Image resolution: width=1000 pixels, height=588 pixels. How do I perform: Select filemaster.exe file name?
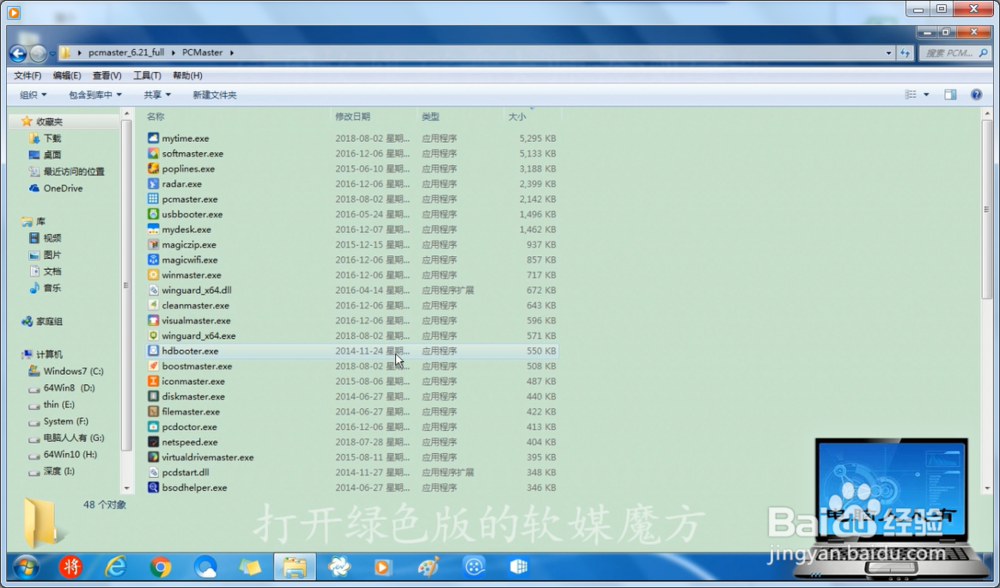click(191, 411)
